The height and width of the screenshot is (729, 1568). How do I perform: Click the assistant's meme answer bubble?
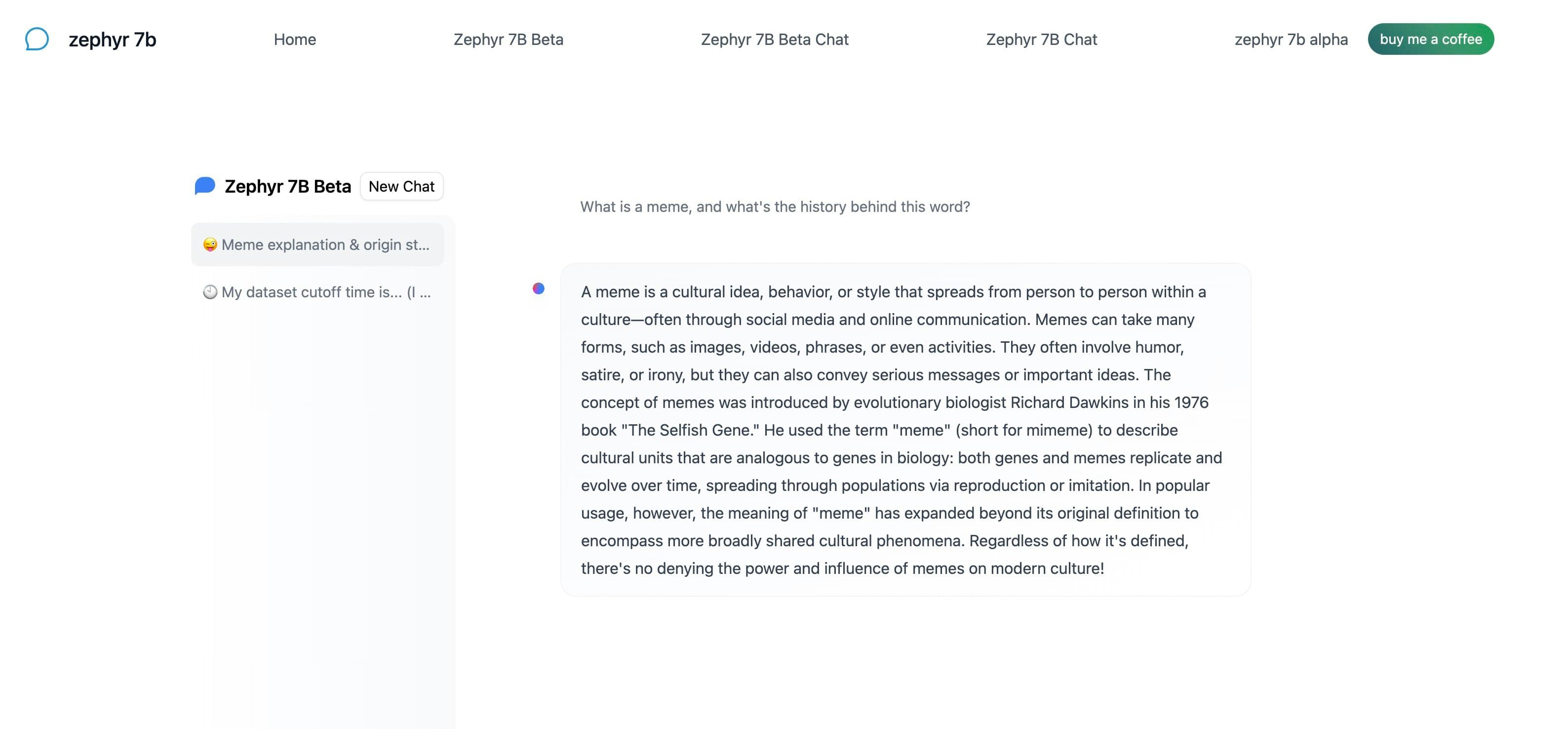coord(904,429)
